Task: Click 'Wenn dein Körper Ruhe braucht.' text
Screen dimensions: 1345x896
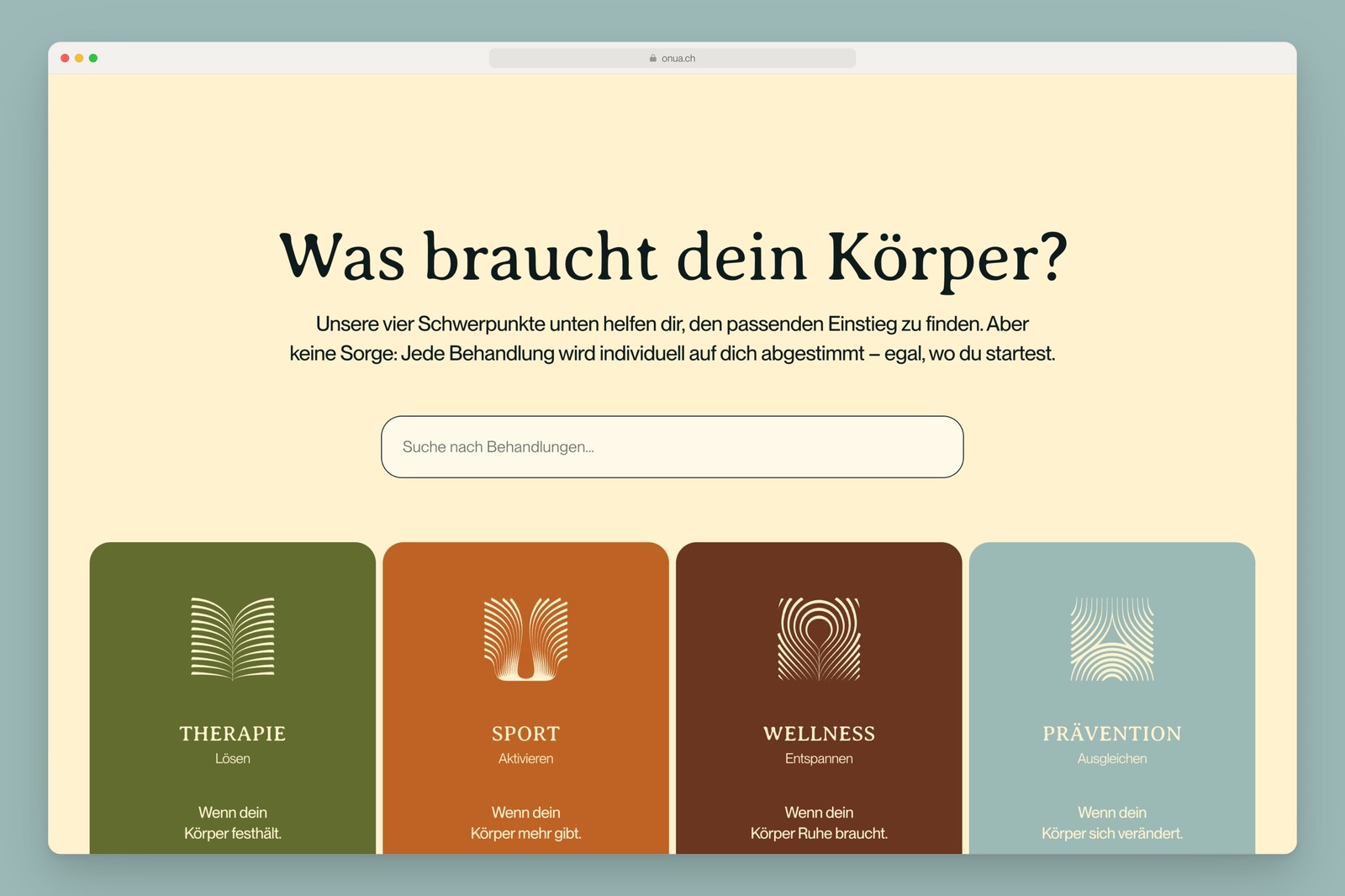Action: pos(819,823)
